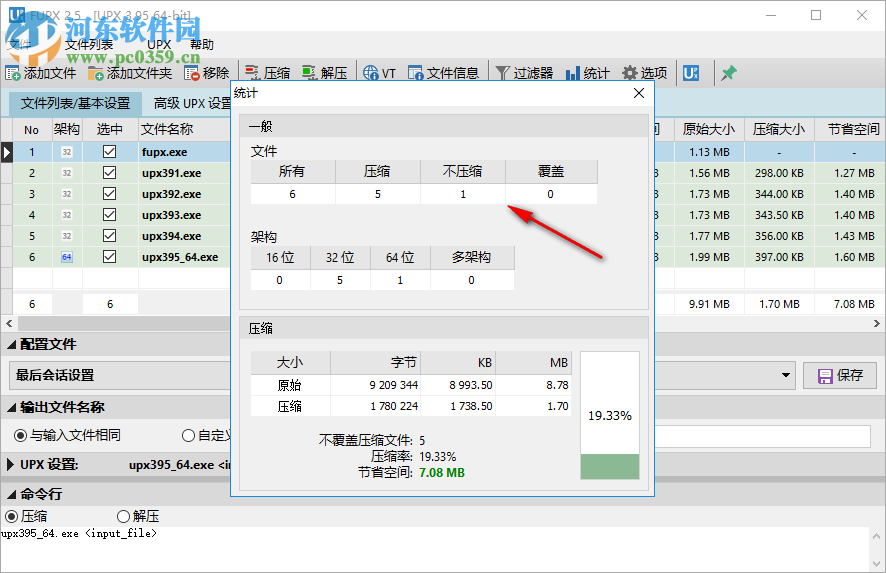Click the 7.08 MB saved space value
Screen dimensions: 886x573
(x=442, y=472)
